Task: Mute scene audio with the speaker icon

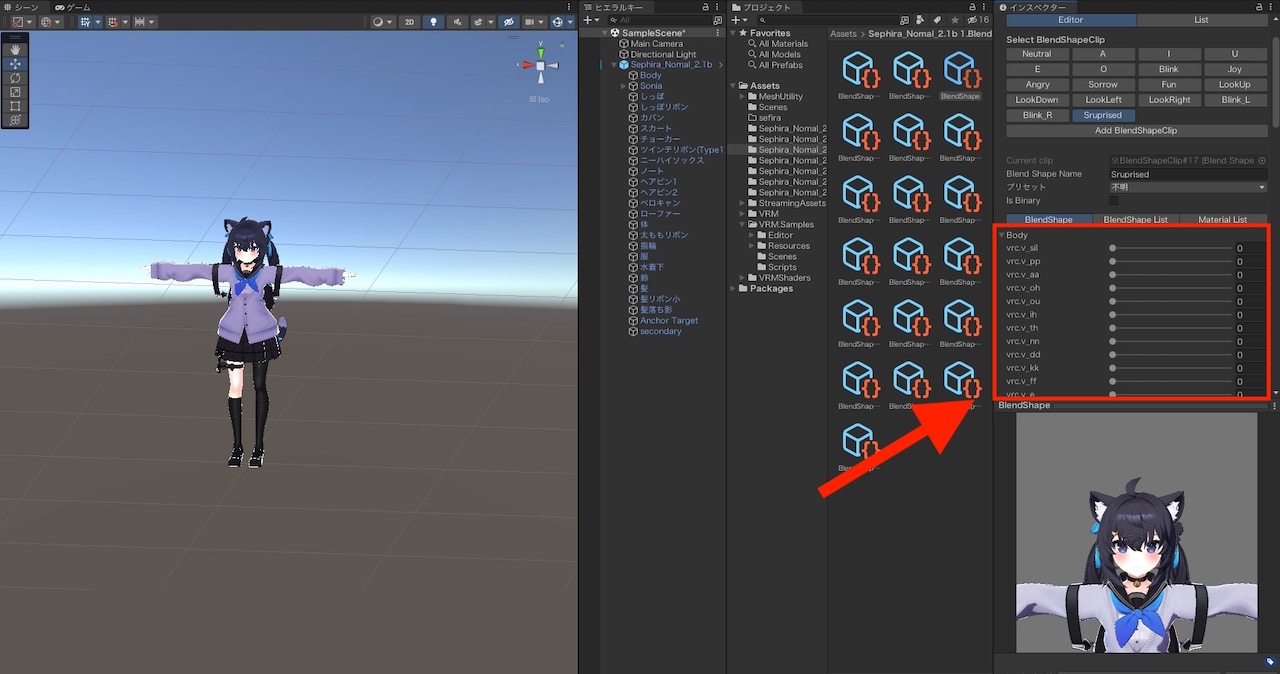Action: pyautogui.click(x=457, y=21)
